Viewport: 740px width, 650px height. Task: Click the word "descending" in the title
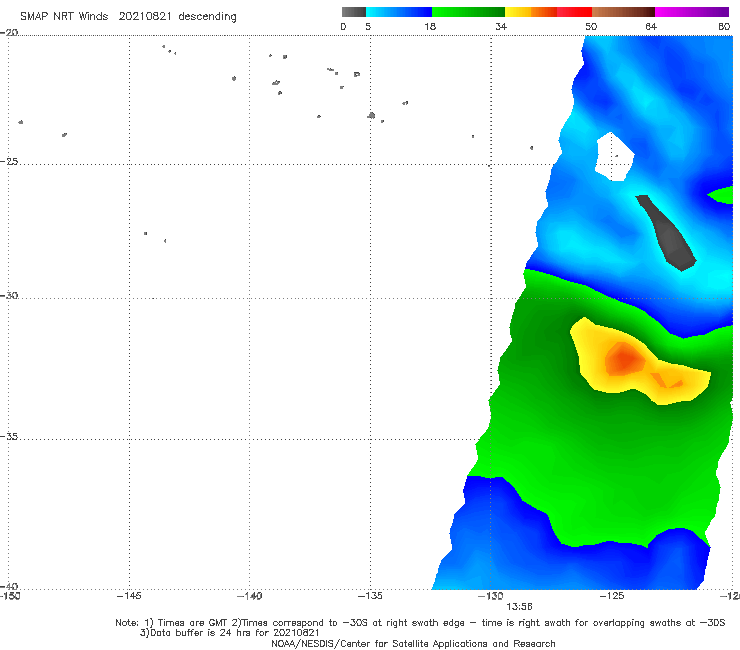pyautogui.click(x=207, y=17)
